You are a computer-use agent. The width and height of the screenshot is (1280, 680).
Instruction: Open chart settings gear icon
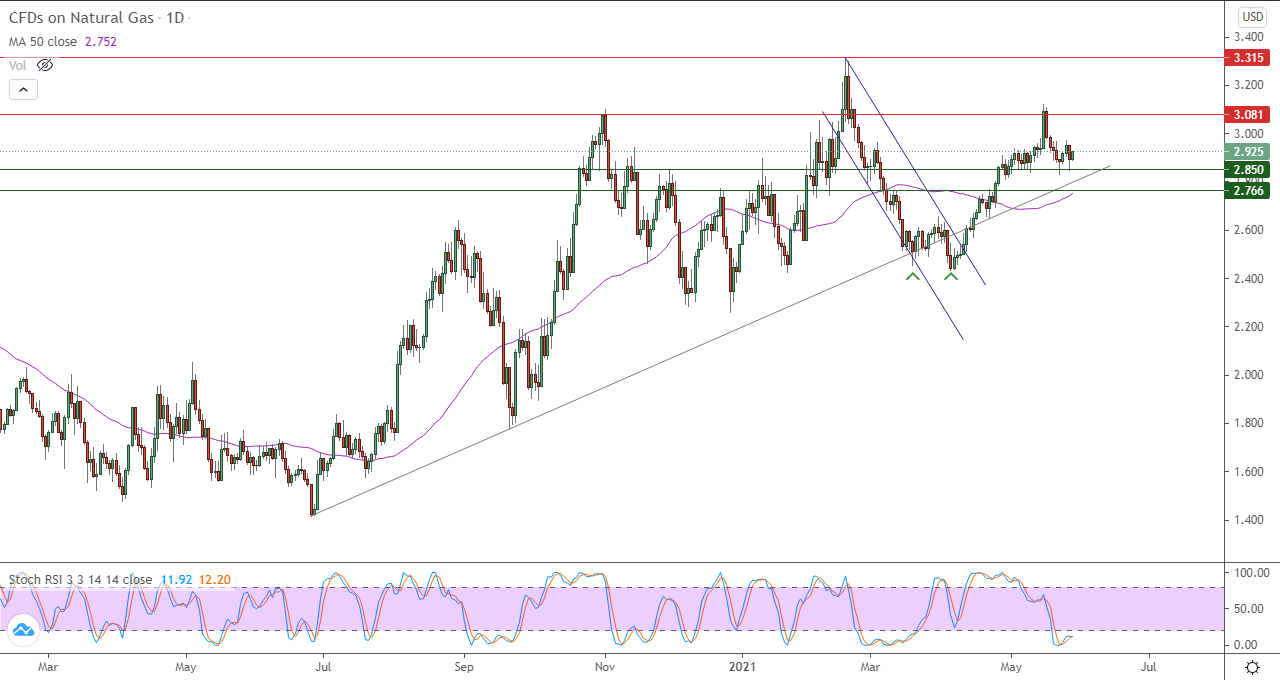point(1252,667)
